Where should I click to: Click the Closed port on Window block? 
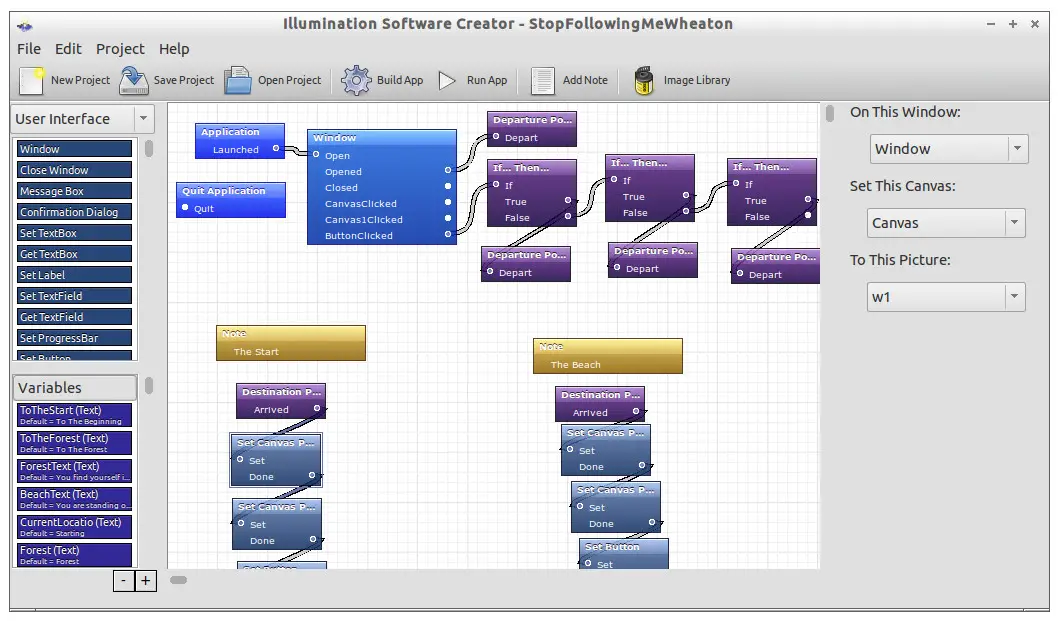[x=448, y=186]
